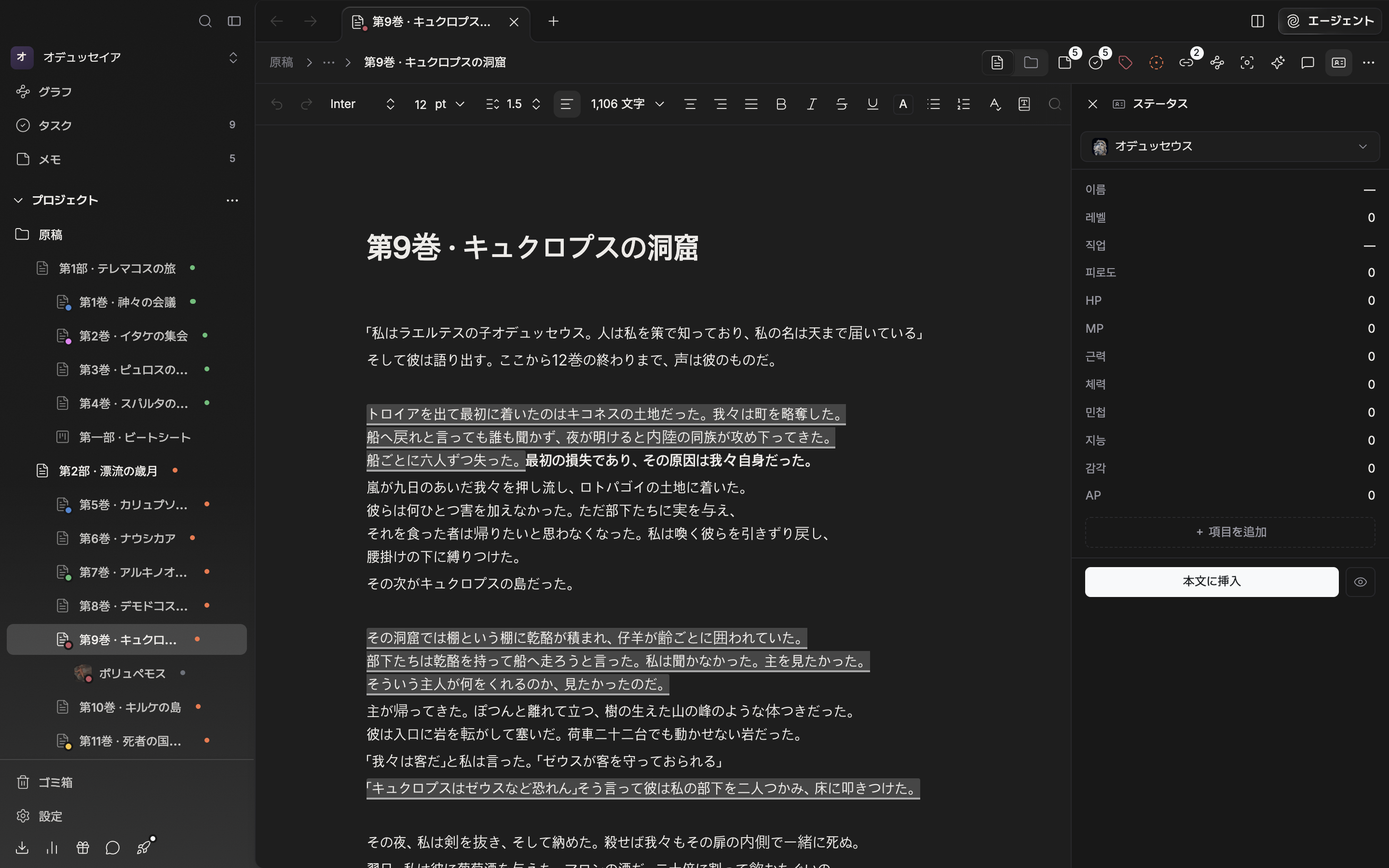Open the search icon in sidebar header

pyautogui.click(x=205, y=21)
